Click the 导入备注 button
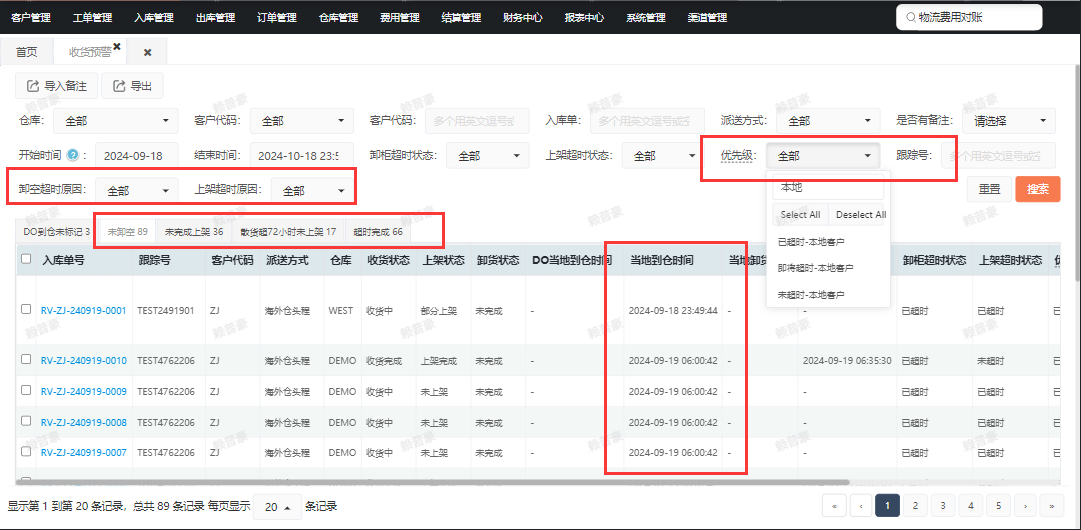This screenshot has width=1081, height=530. point(57,86)
